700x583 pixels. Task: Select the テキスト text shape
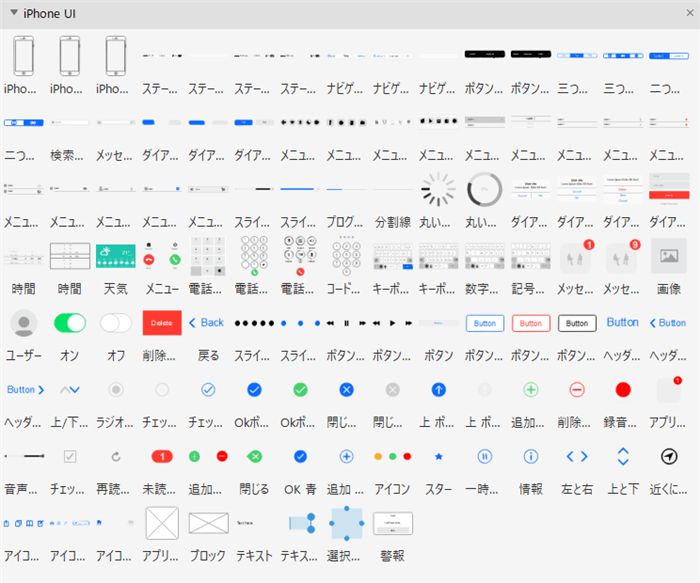tap(245, 523)
